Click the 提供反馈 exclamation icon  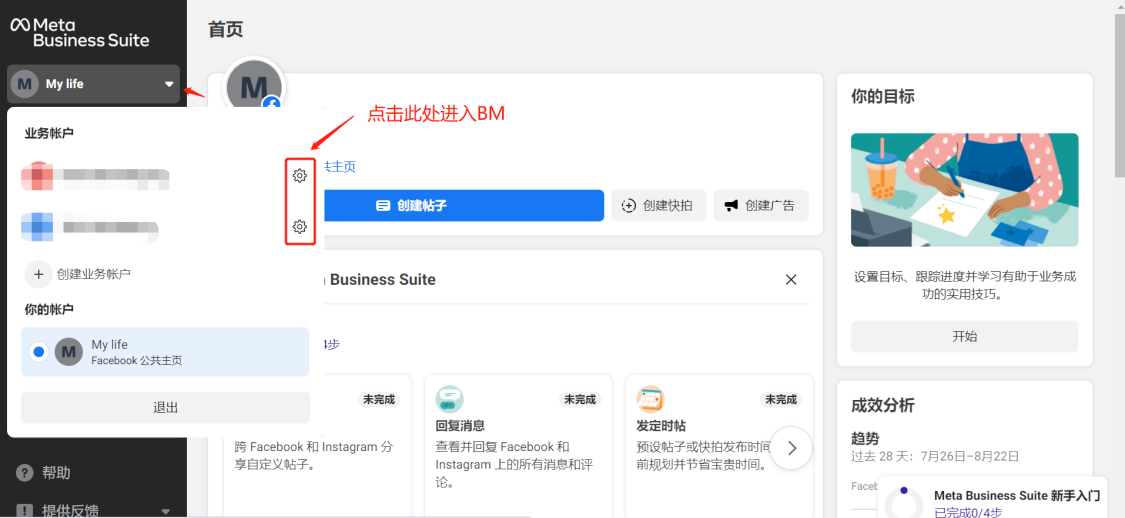click(25, 511)
